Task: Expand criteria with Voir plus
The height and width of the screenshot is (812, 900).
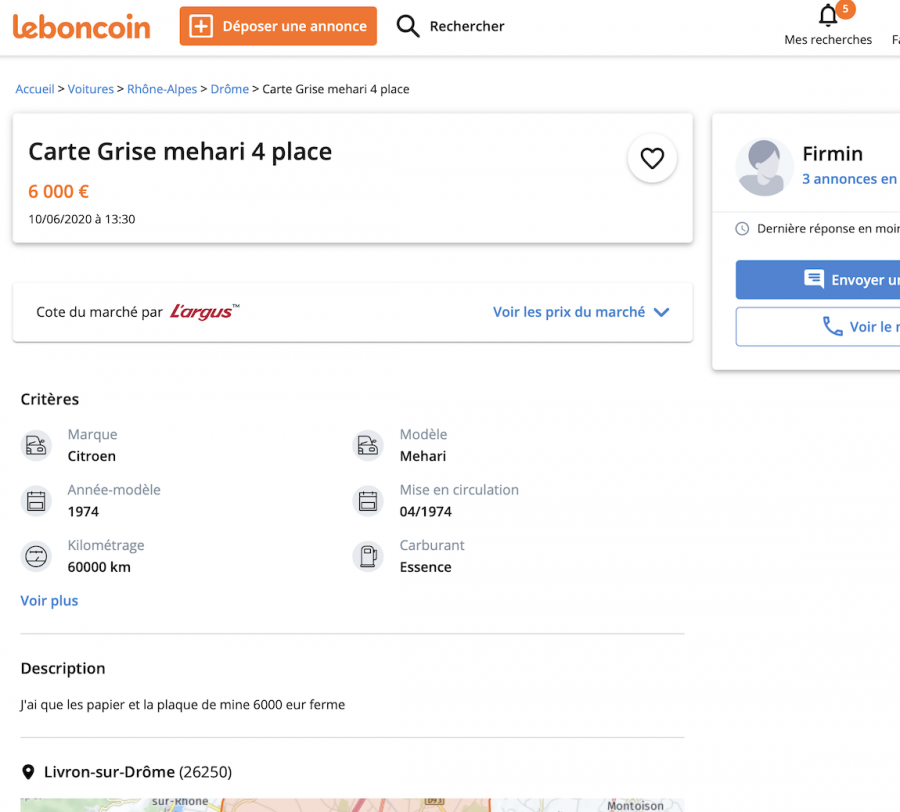Action: (x=49, y=601)
